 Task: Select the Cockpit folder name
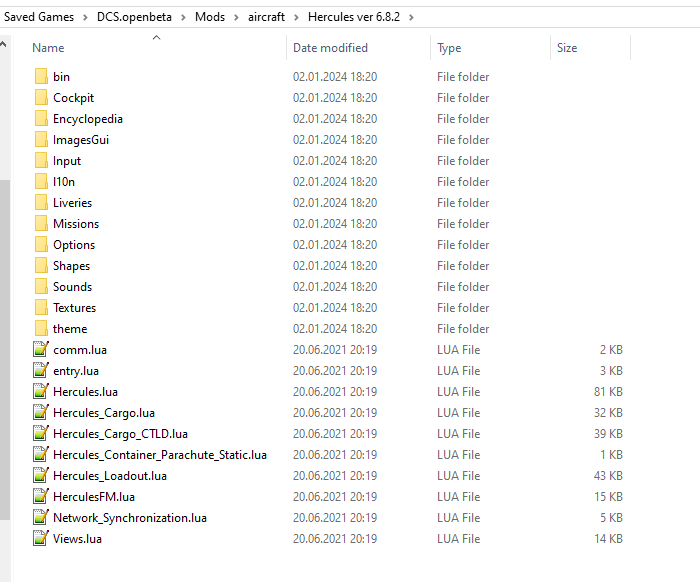[x=73, y=98]
